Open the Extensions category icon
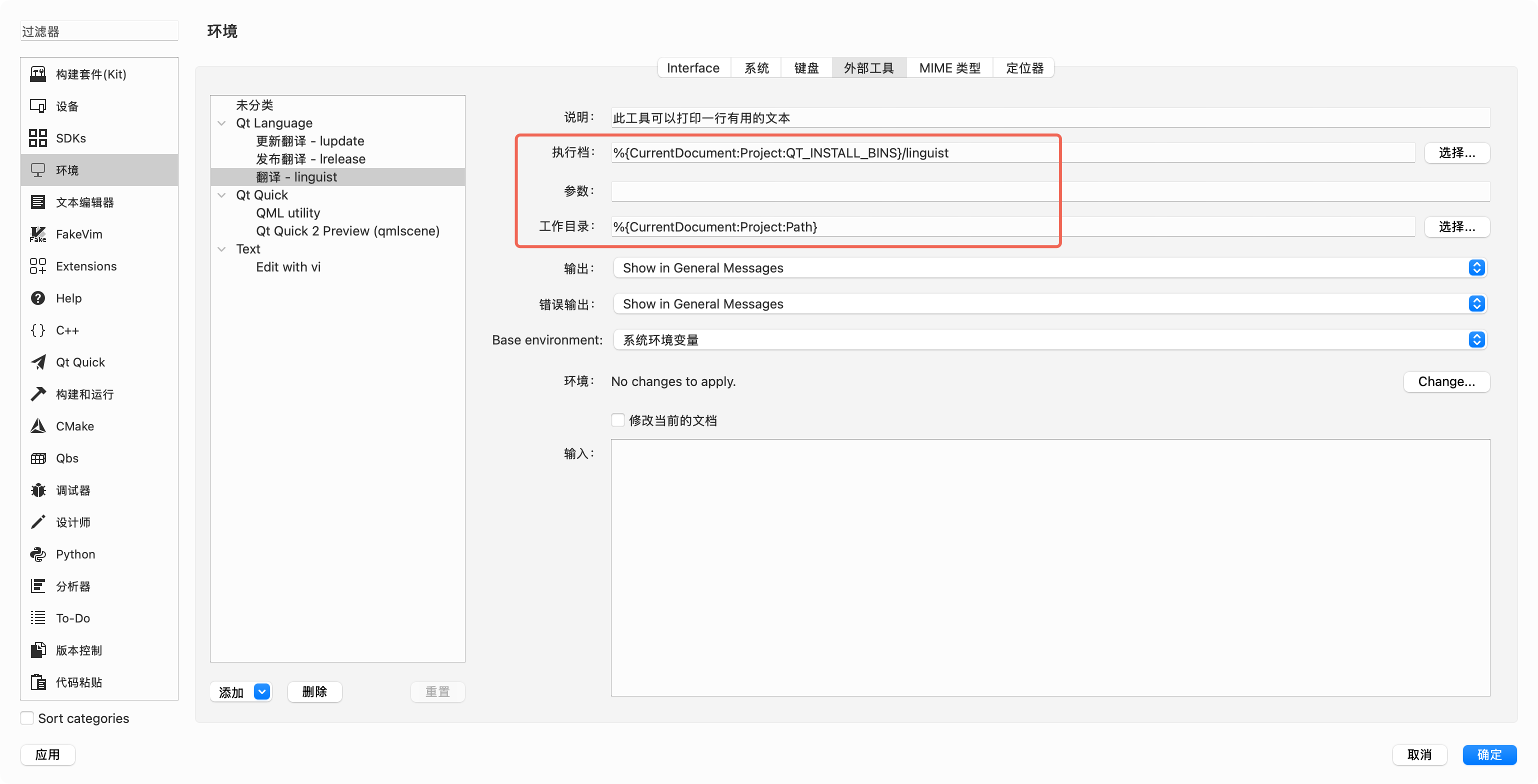This screenshot has width=1538, height=784. click(x=37, y=266)
